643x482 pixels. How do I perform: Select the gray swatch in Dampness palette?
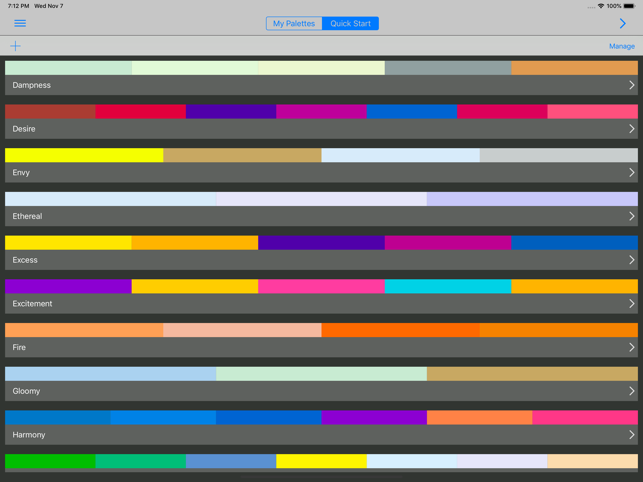pos(448,68)
